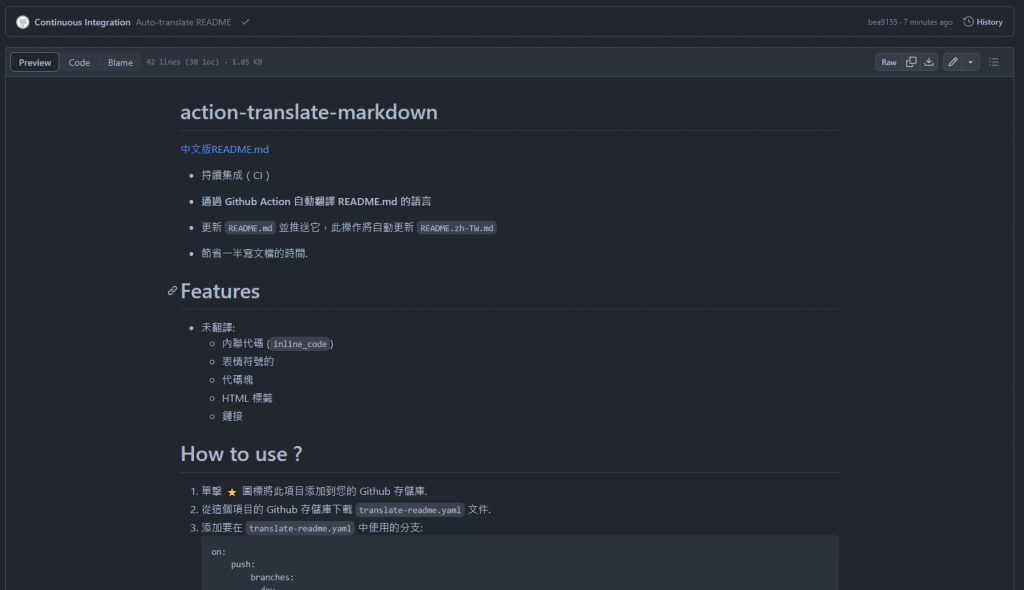
Task: Open the 中文版README.md link
Action: [x=225, y=149]
